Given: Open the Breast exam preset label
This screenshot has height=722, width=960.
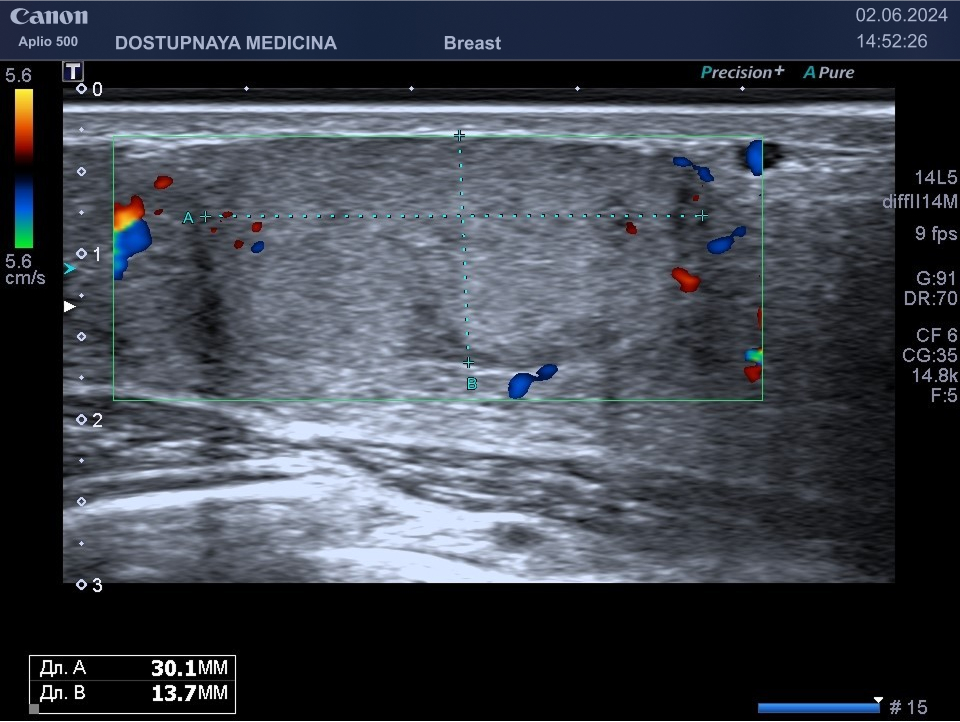Looking at the screenshot, I should [472, 43].
